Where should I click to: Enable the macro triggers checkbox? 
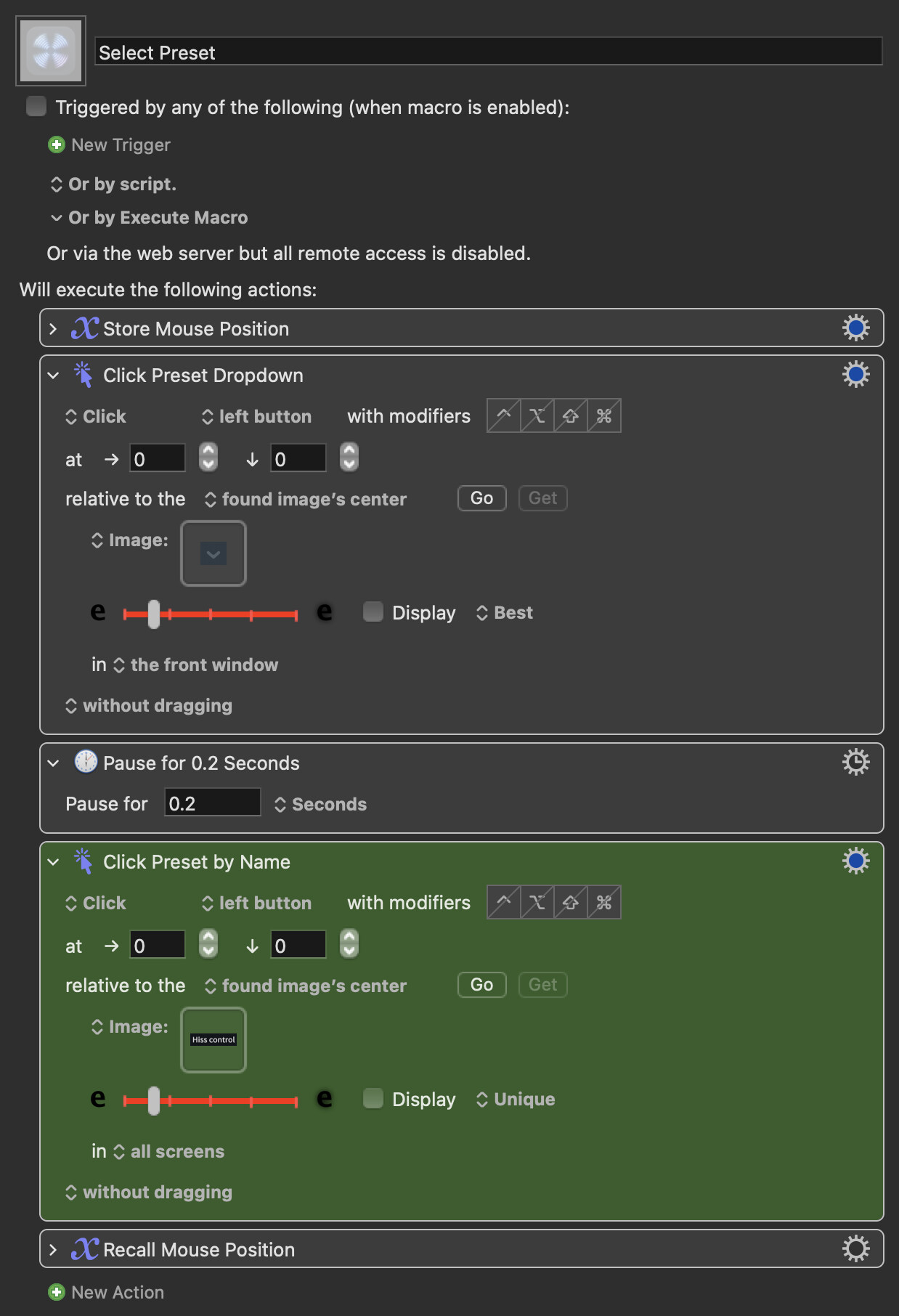(36, 107)
